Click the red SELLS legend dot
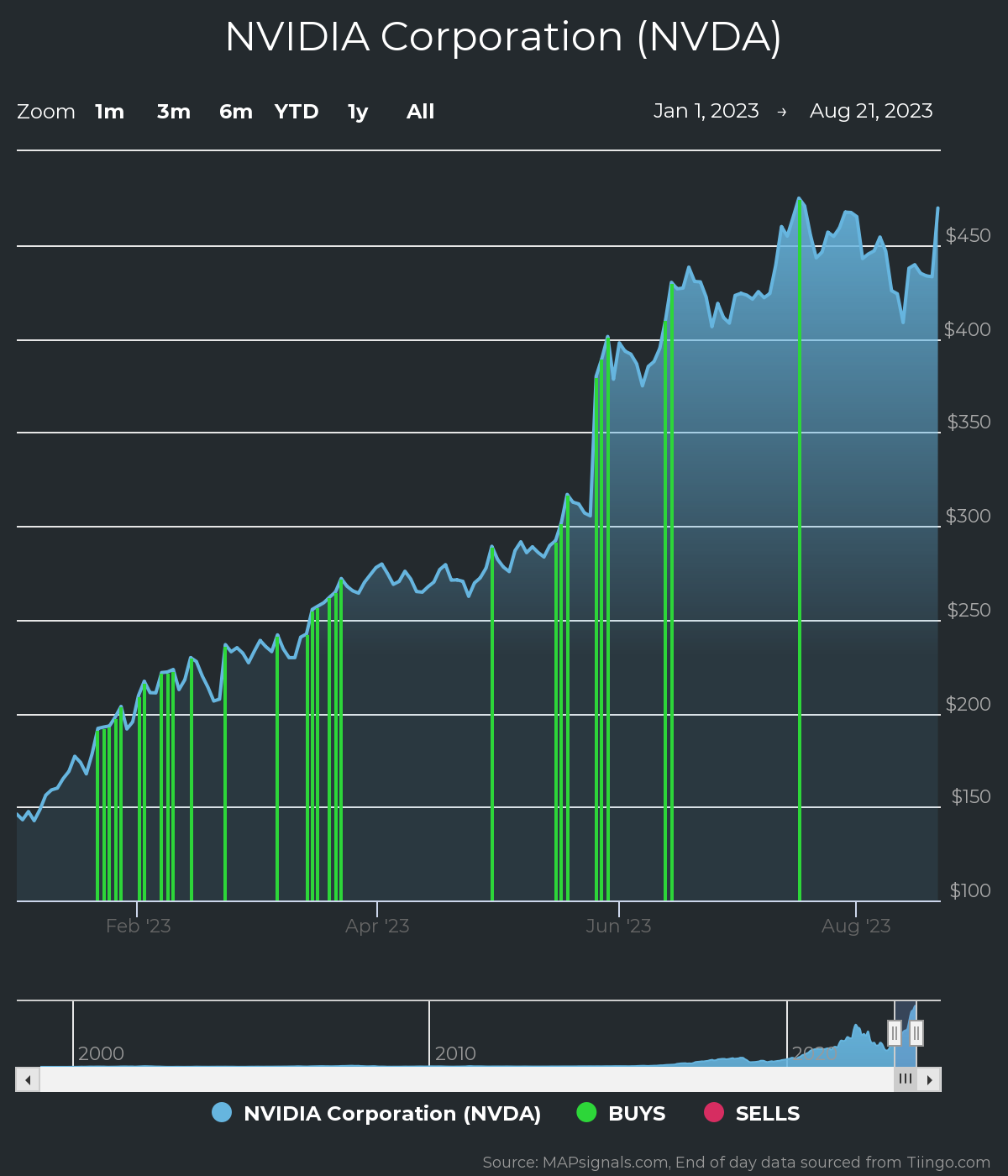1008x1176 pixels. pos(713,1112)
